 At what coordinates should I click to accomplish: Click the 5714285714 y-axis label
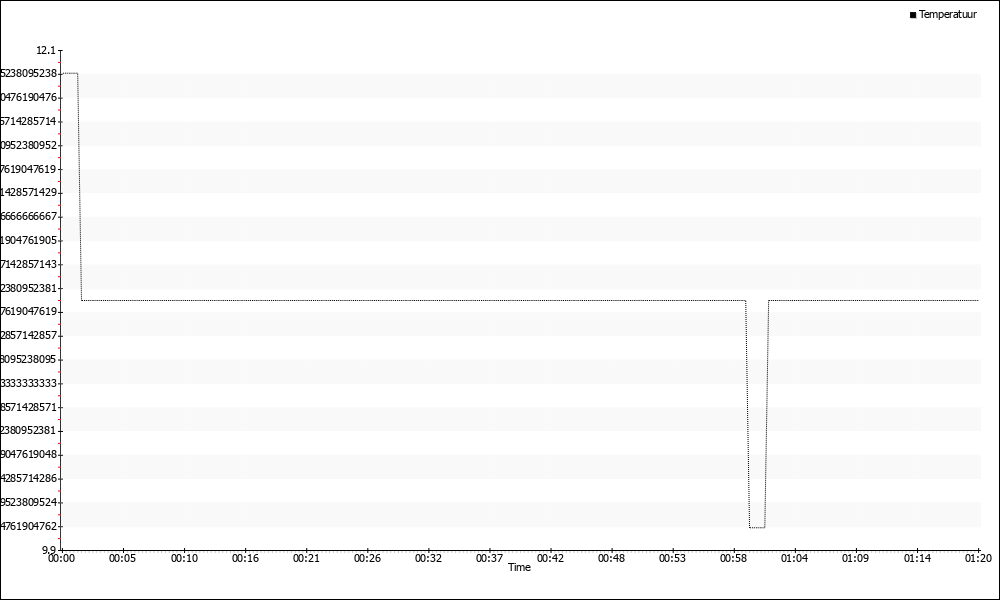(29, 121)
